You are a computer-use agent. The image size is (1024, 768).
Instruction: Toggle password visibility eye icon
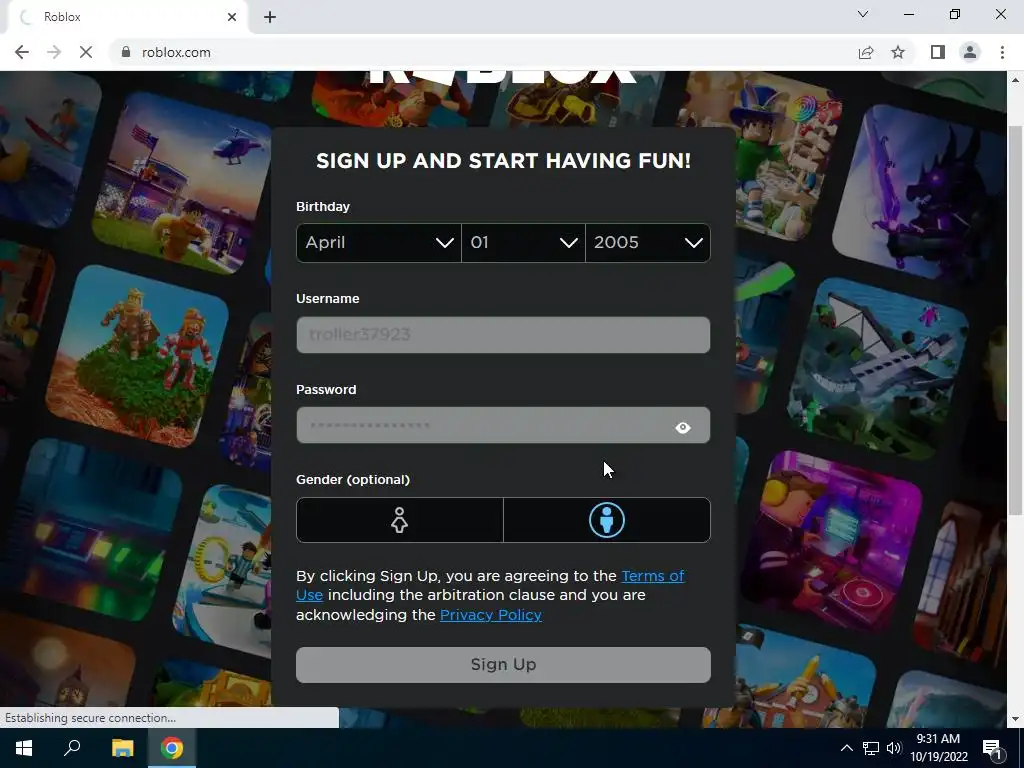(x=683, y=428)
